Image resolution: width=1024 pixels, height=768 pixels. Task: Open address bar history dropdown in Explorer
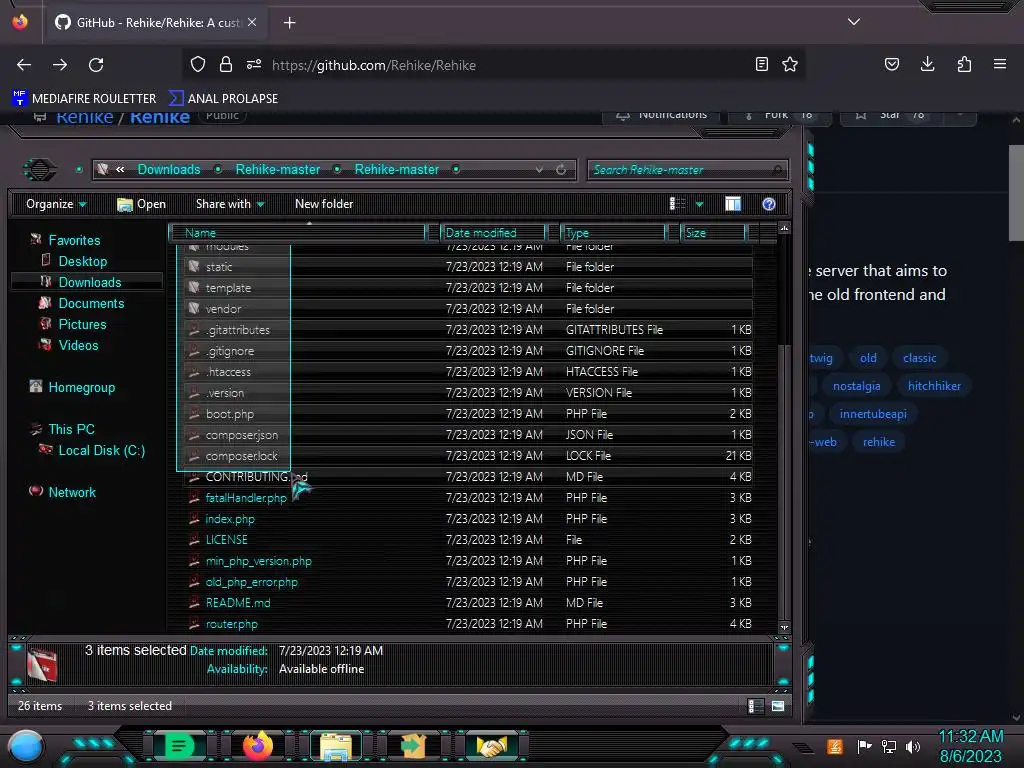[x=539, y=170]
